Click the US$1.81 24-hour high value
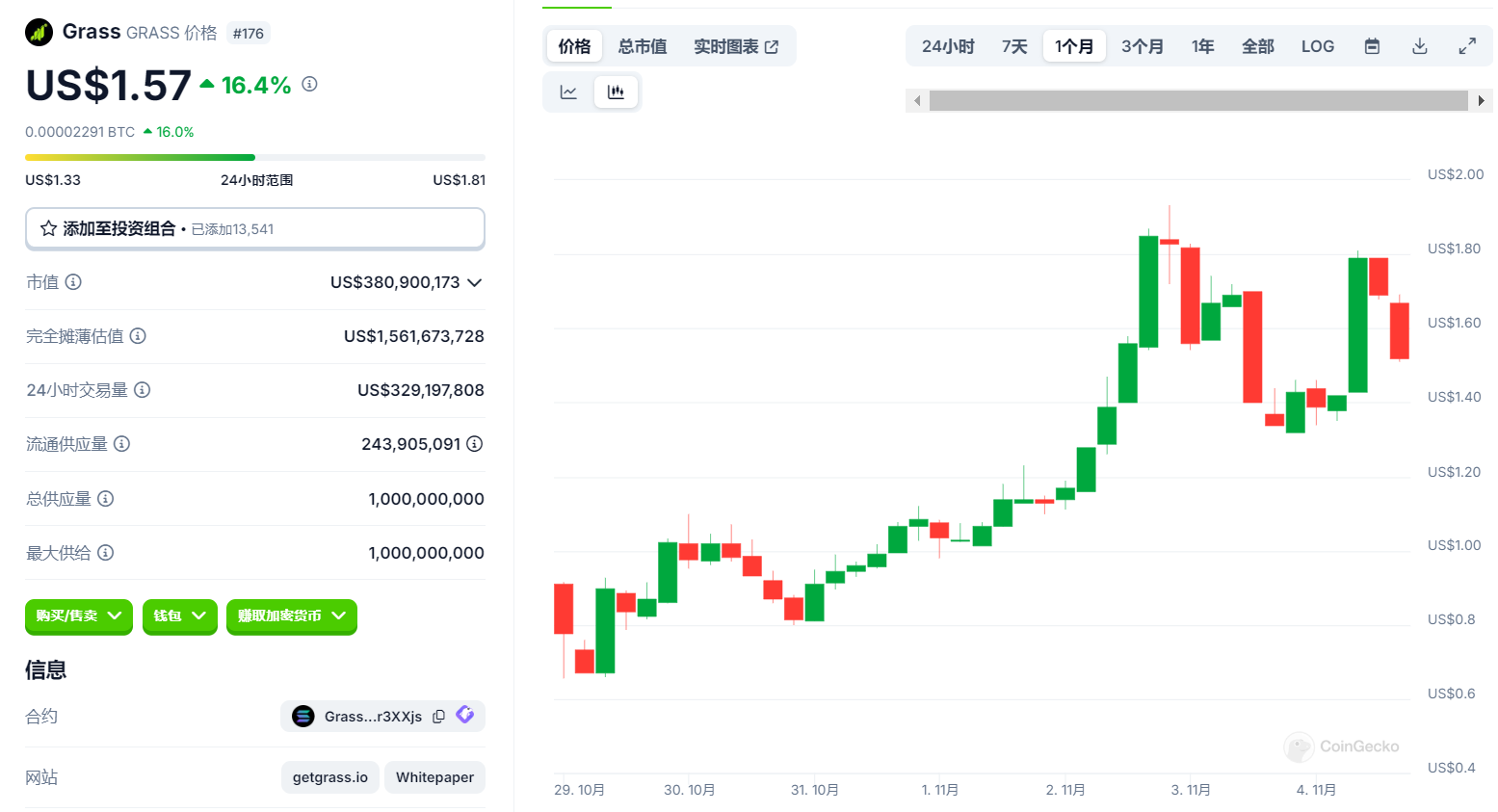 (x=460, y=180)
